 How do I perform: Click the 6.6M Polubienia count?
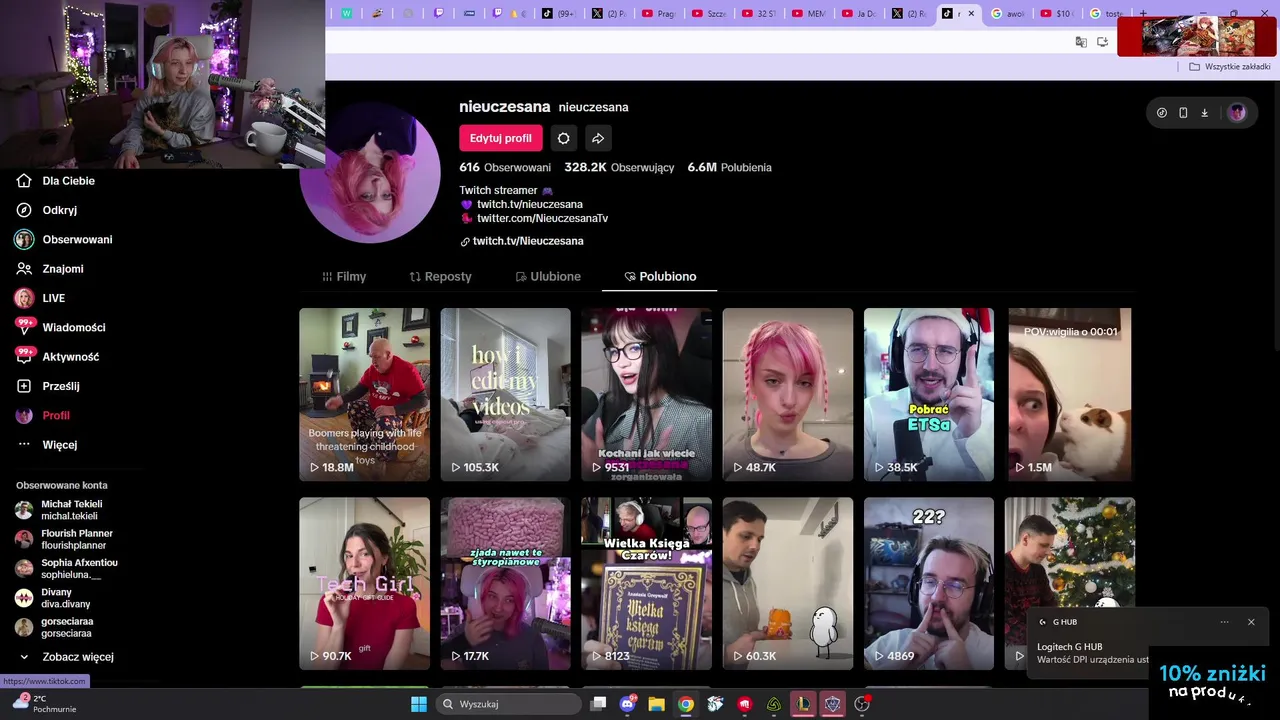pos(729,167)
